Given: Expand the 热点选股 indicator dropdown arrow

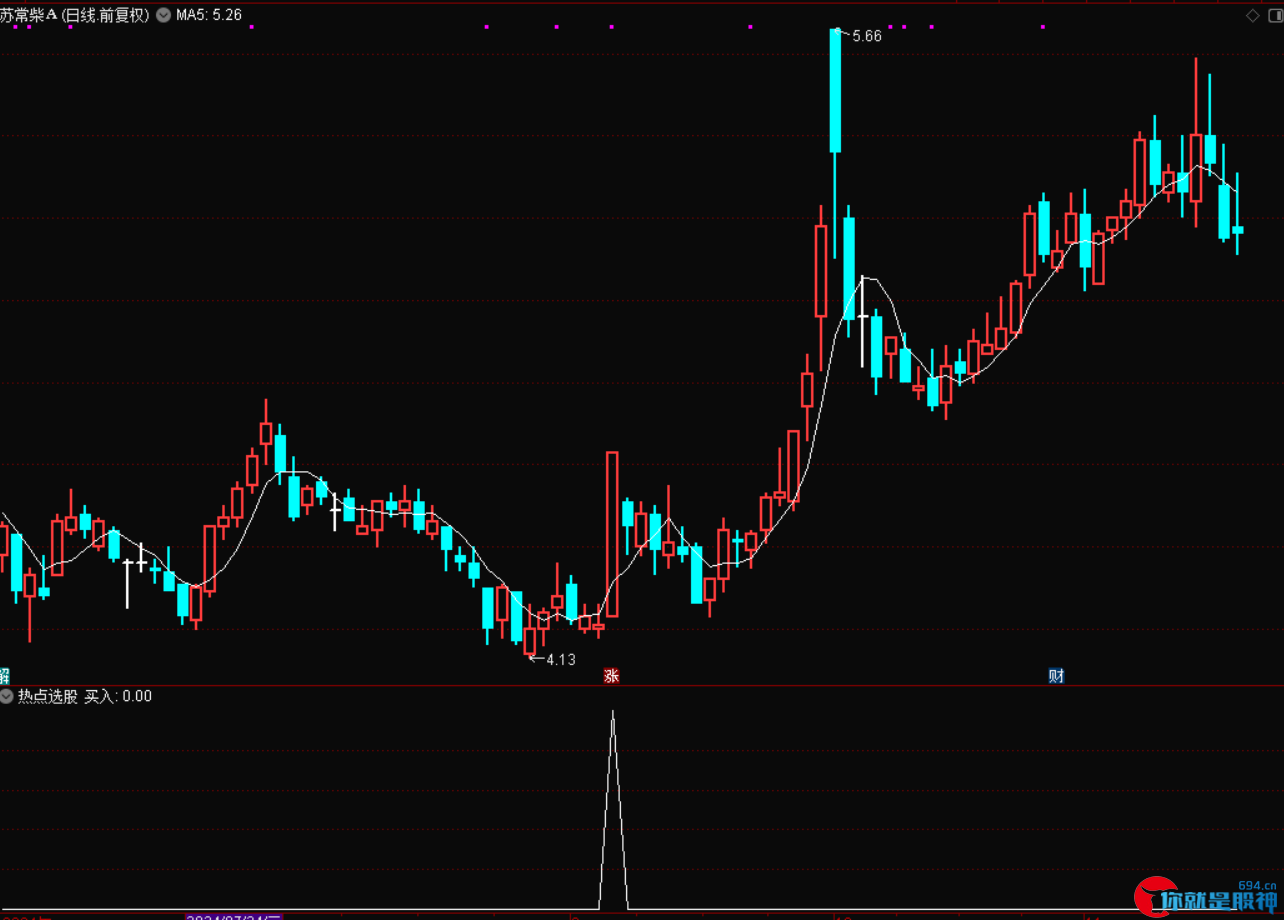Looking at the screenshot, I should pos(8,696).
